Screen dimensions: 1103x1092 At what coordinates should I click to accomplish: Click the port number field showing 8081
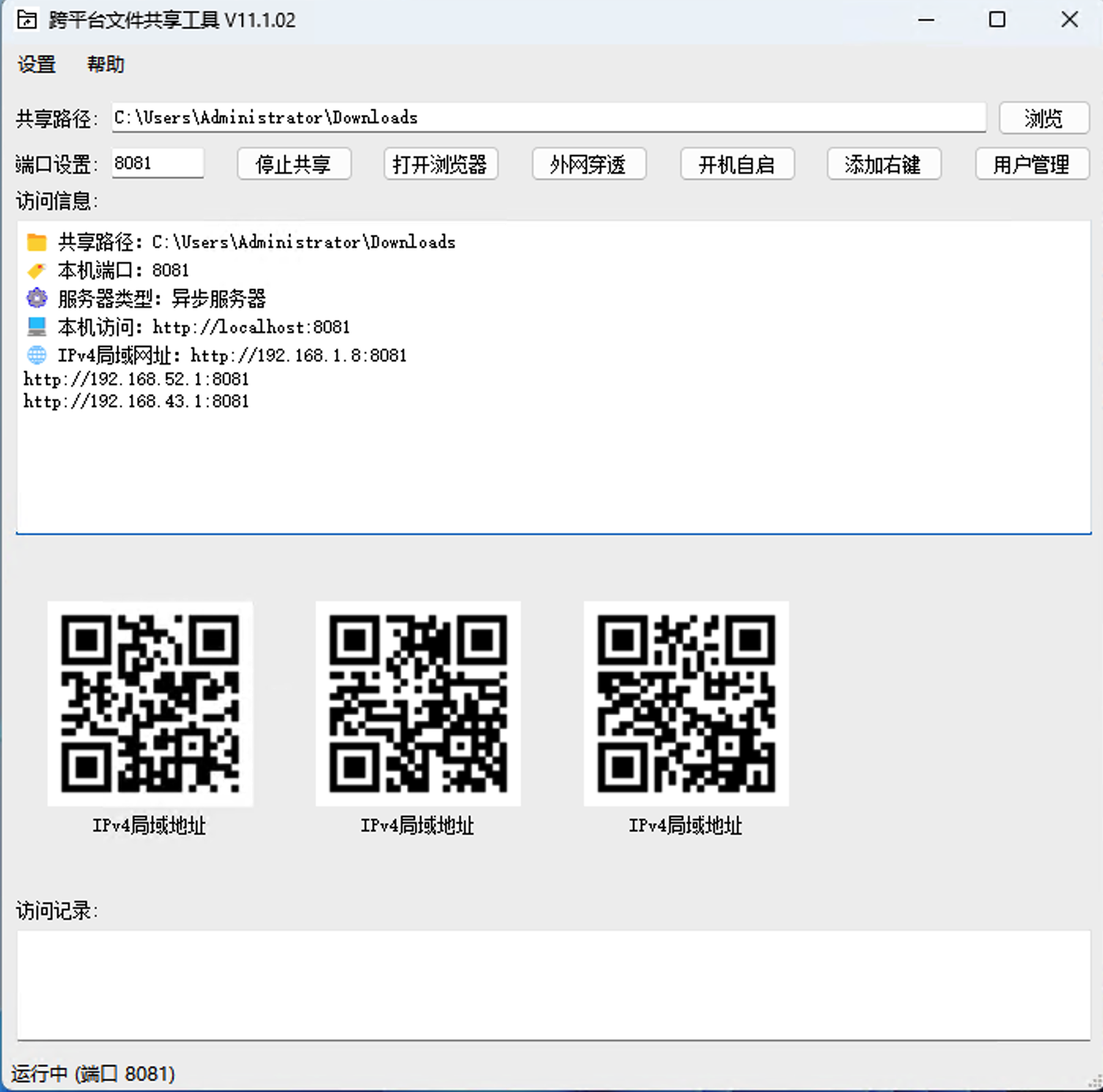tap(157, 163)
